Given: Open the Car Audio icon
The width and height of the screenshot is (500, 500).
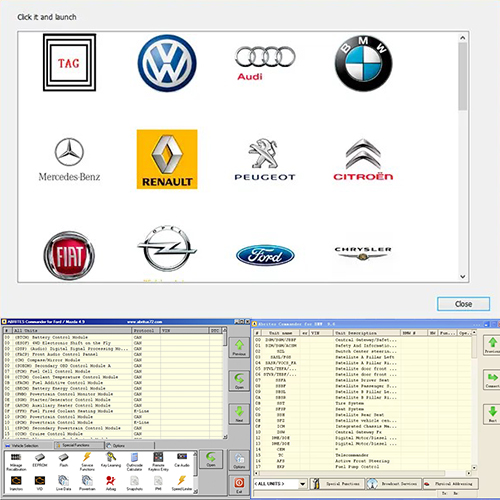Looking at the screenshot, I should [x=182, y=460].
